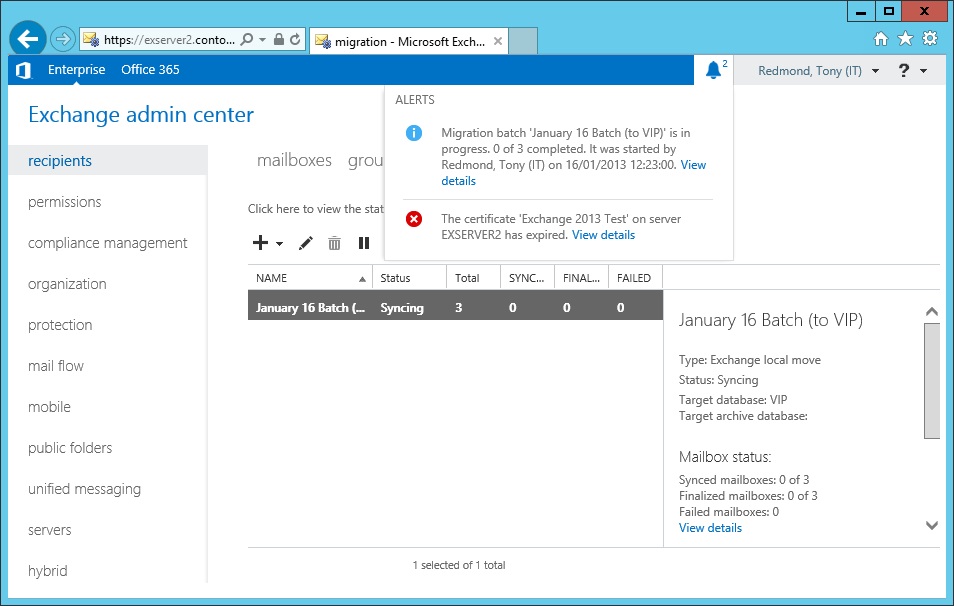Image resolution: width=954 pixels, height=606 pixels.
Task: Open Exchange admin center settings gear
Action: click(x=928, y=38)
